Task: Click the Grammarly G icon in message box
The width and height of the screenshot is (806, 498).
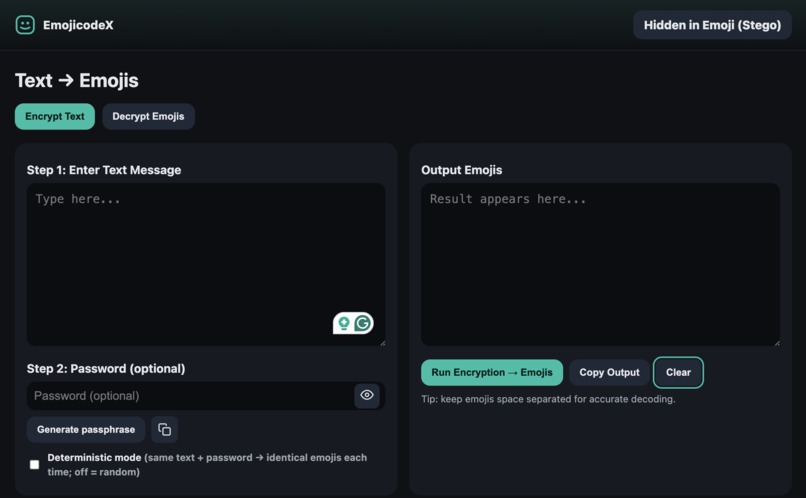Action: click(362, 323)
